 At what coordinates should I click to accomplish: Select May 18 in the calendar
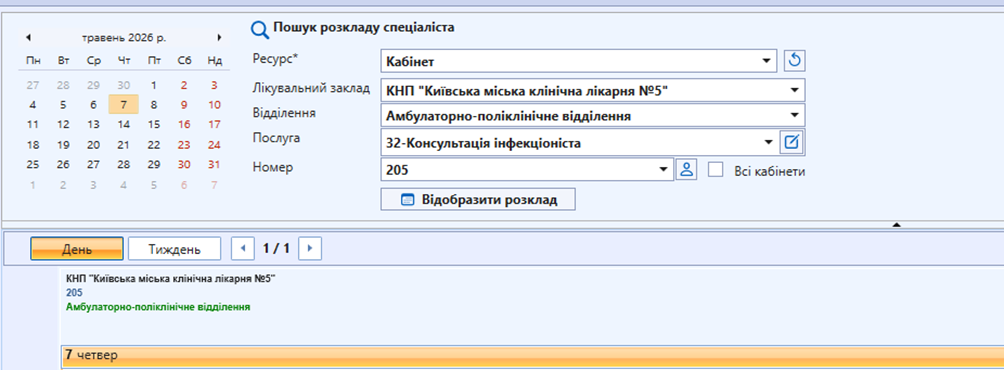click(x=33, y=145)
